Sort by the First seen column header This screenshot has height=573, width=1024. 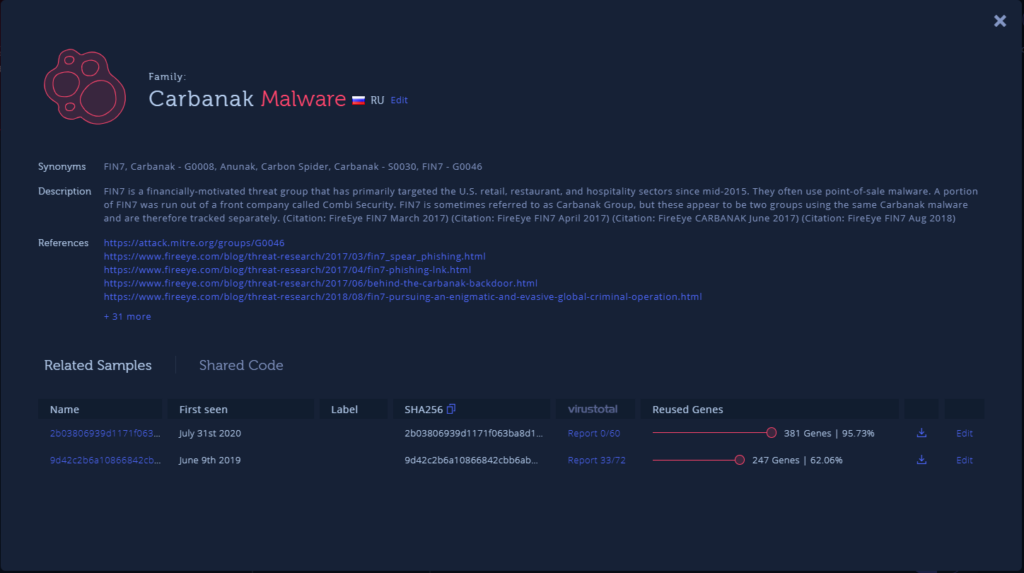pyautogui.click(x=204, y=409)
